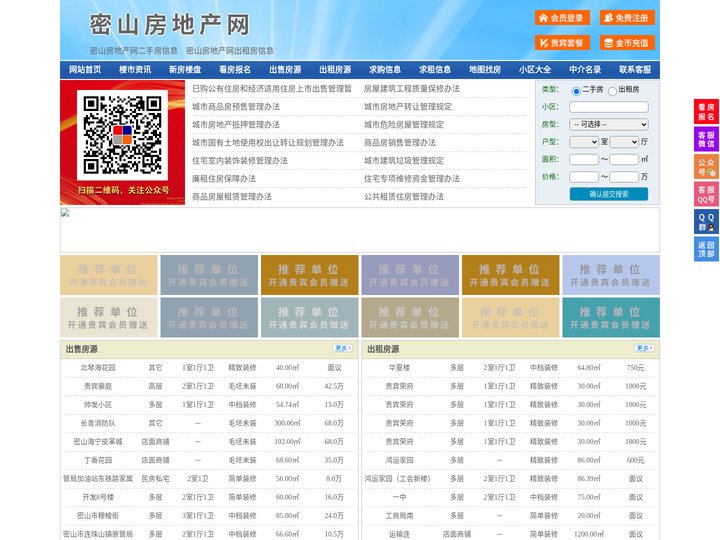Image resolution: width=720 pixels, height=540 pixels.
Task: Open 求租信息 navigation item
Action: (435, 70)
